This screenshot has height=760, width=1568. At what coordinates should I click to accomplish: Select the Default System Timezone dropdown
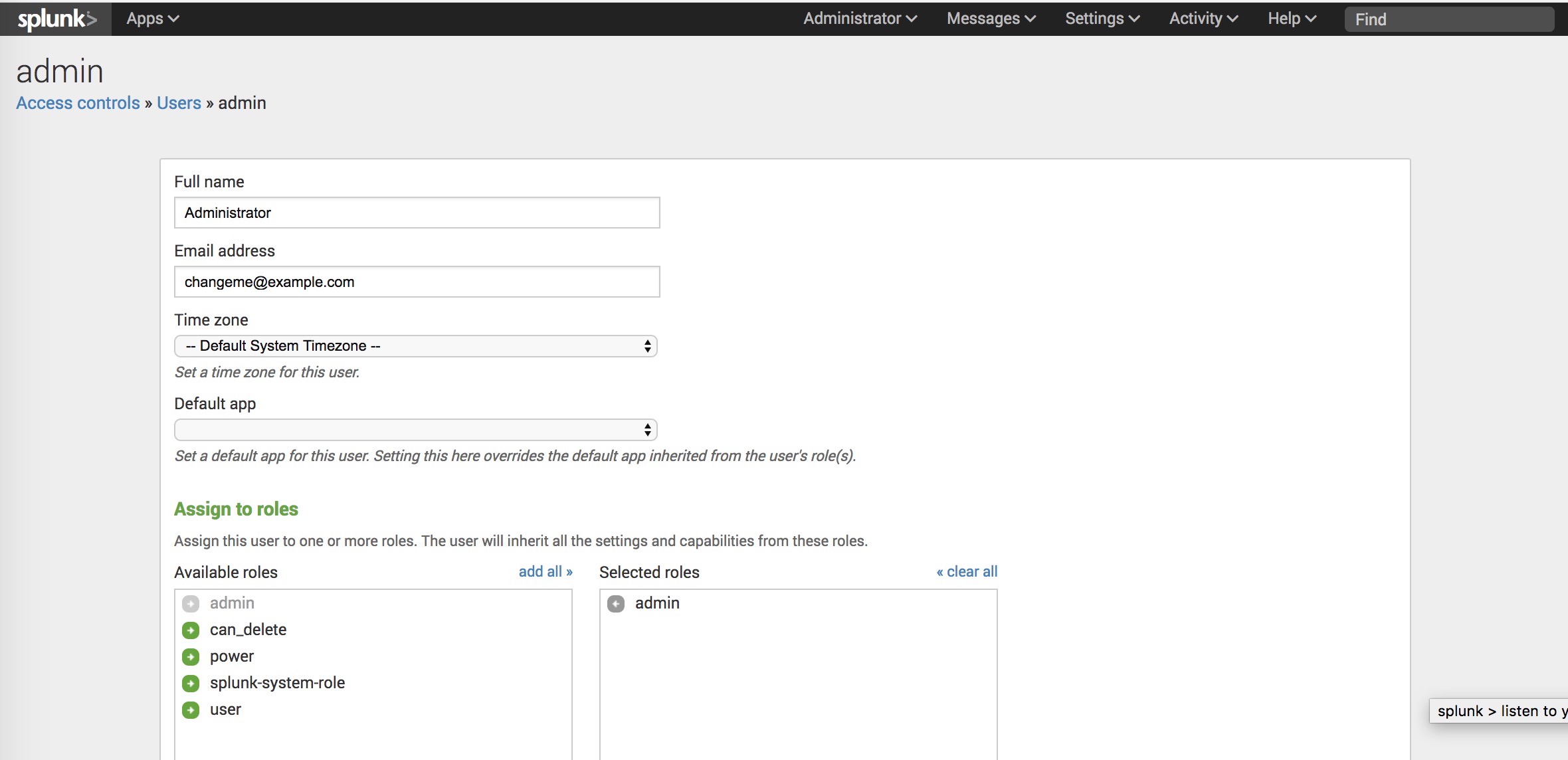(416, 345)
